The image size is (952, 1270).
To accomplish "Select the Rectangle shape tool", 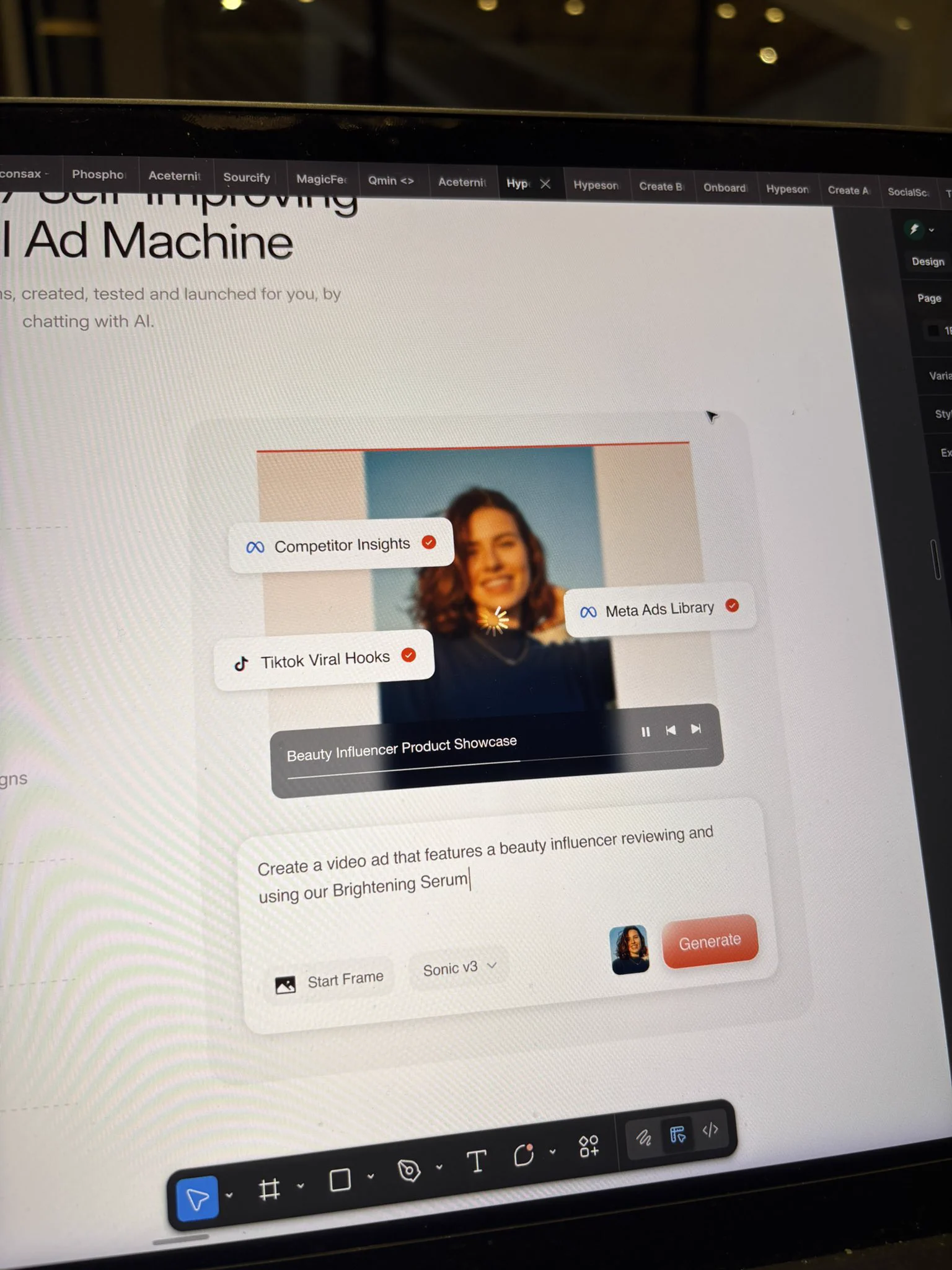I will 340,1179.
